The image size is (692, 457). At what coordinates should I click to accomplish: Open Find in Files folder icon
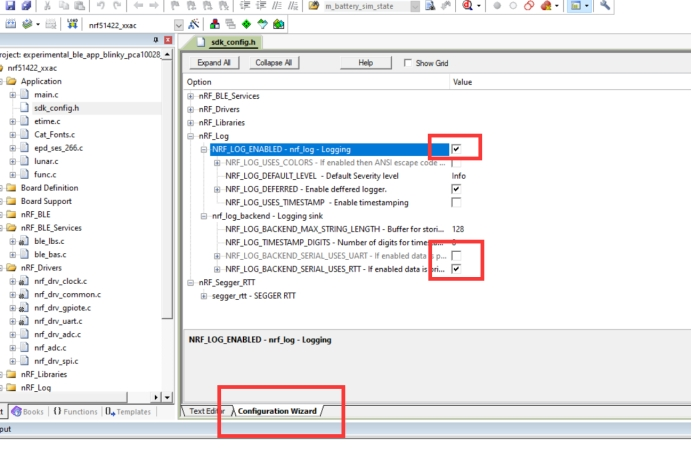(313, 5)
